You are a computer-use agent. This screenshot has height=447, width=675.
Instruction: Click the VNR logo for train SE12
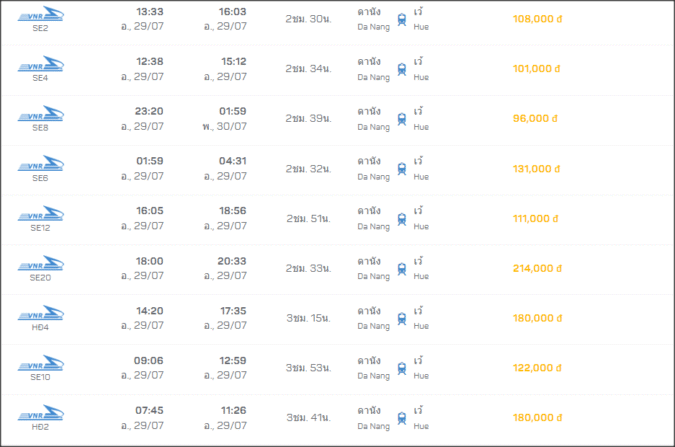[39, 213]
